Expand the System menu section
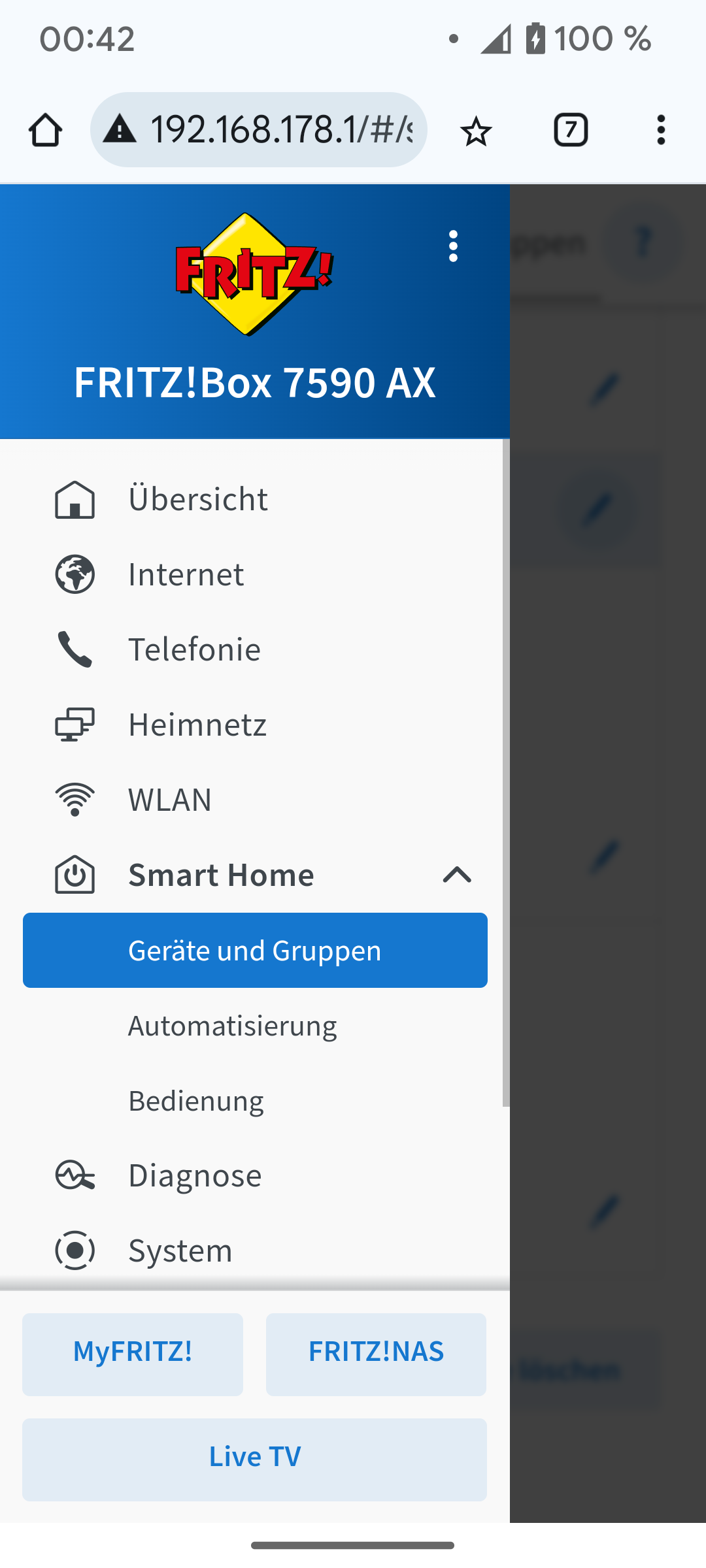706x1568 pixels. pos(255,1250)
